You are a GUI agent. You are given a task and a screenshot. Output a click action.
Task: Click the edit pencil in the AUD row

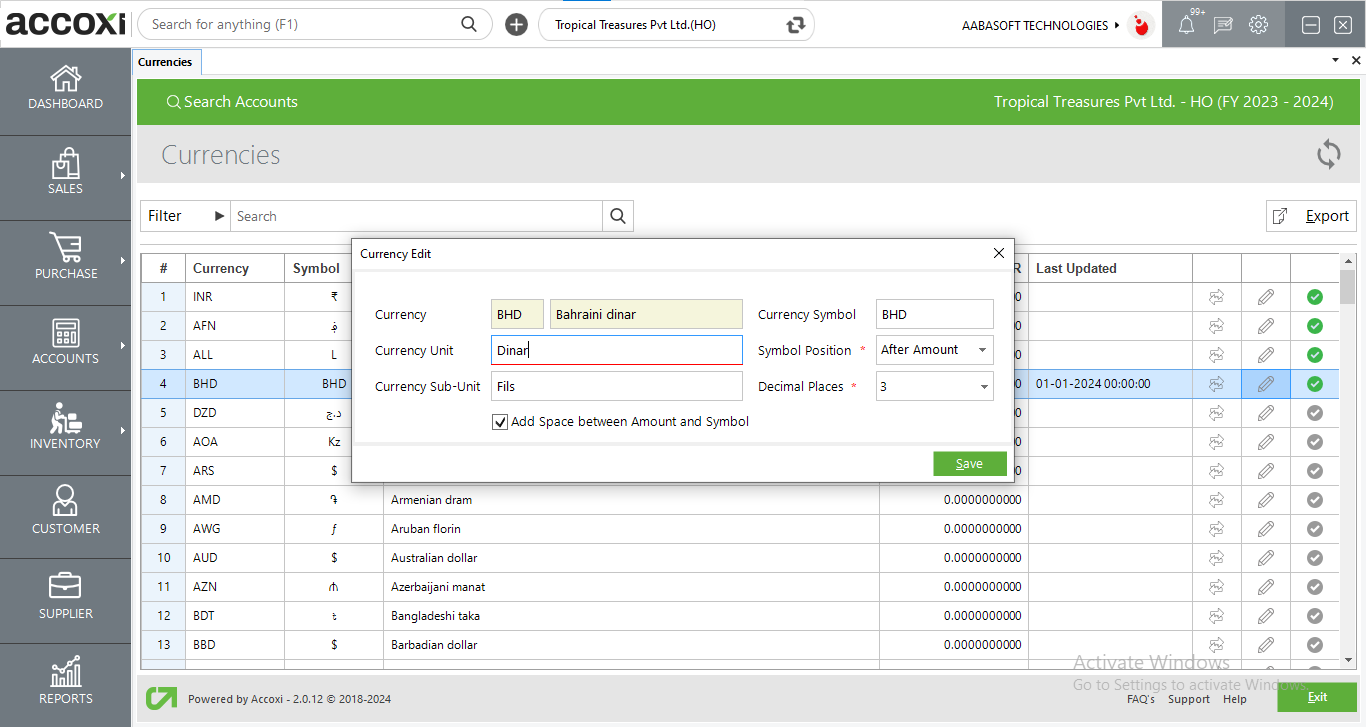(1265, 558)
